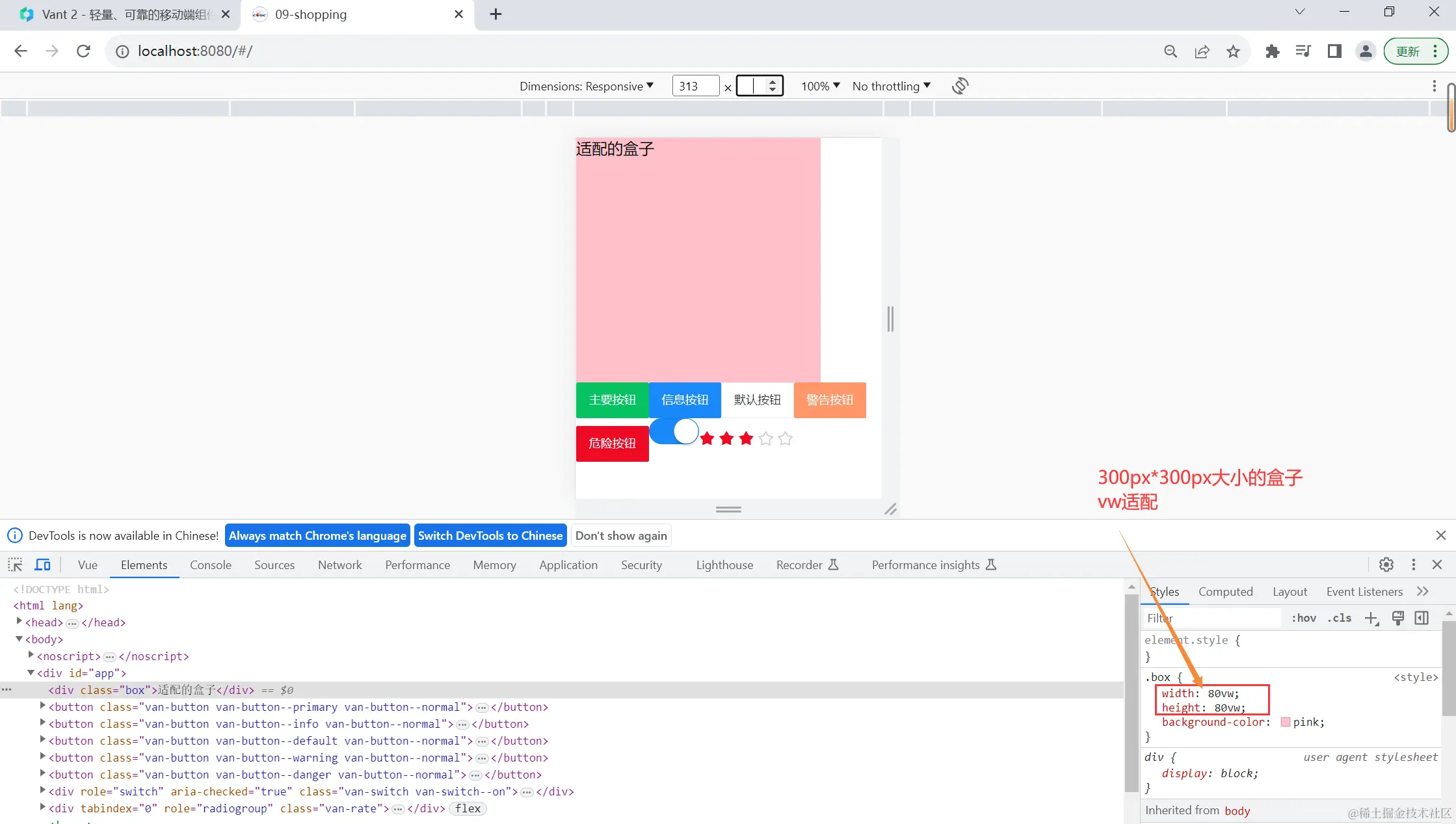Screen dimensions: 1456x824
Task: Open the tab search chevron
Action: pyautogui.click(x=1300, y=12)
